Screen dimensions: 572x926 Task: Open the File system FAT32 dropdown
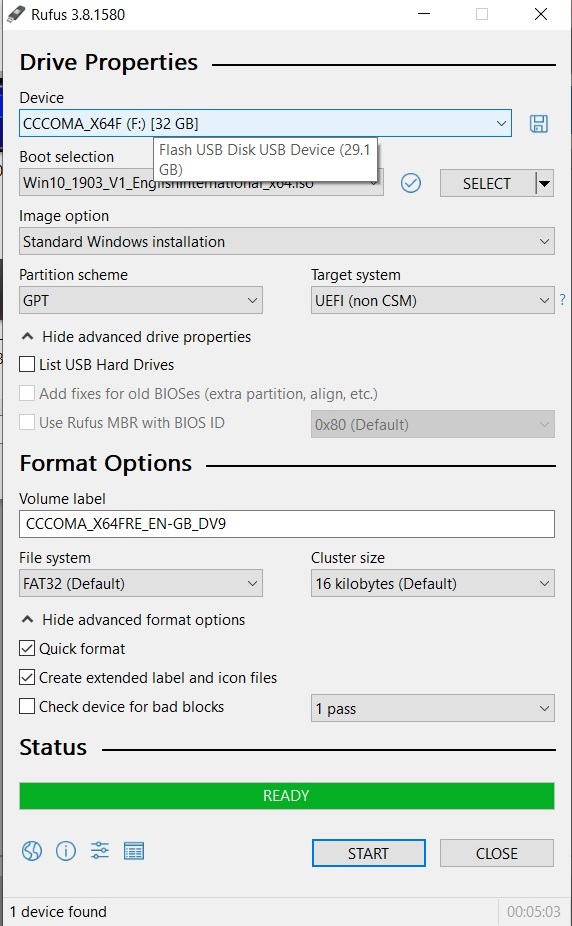pyautogui.click(x=140, y=583)
